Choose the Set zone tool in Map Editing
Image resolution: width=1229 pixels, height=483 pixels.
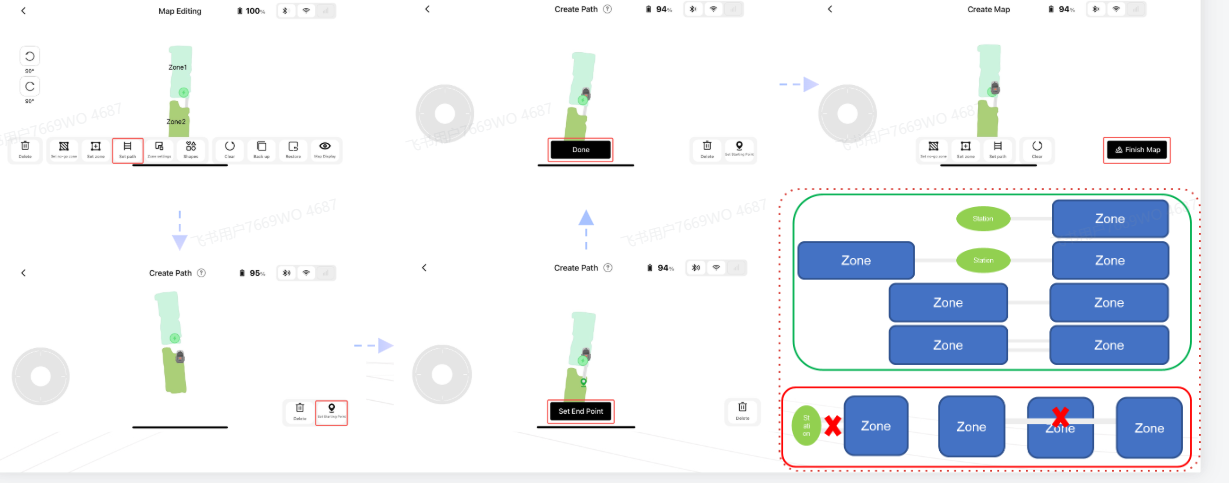(x=96, y=150)
